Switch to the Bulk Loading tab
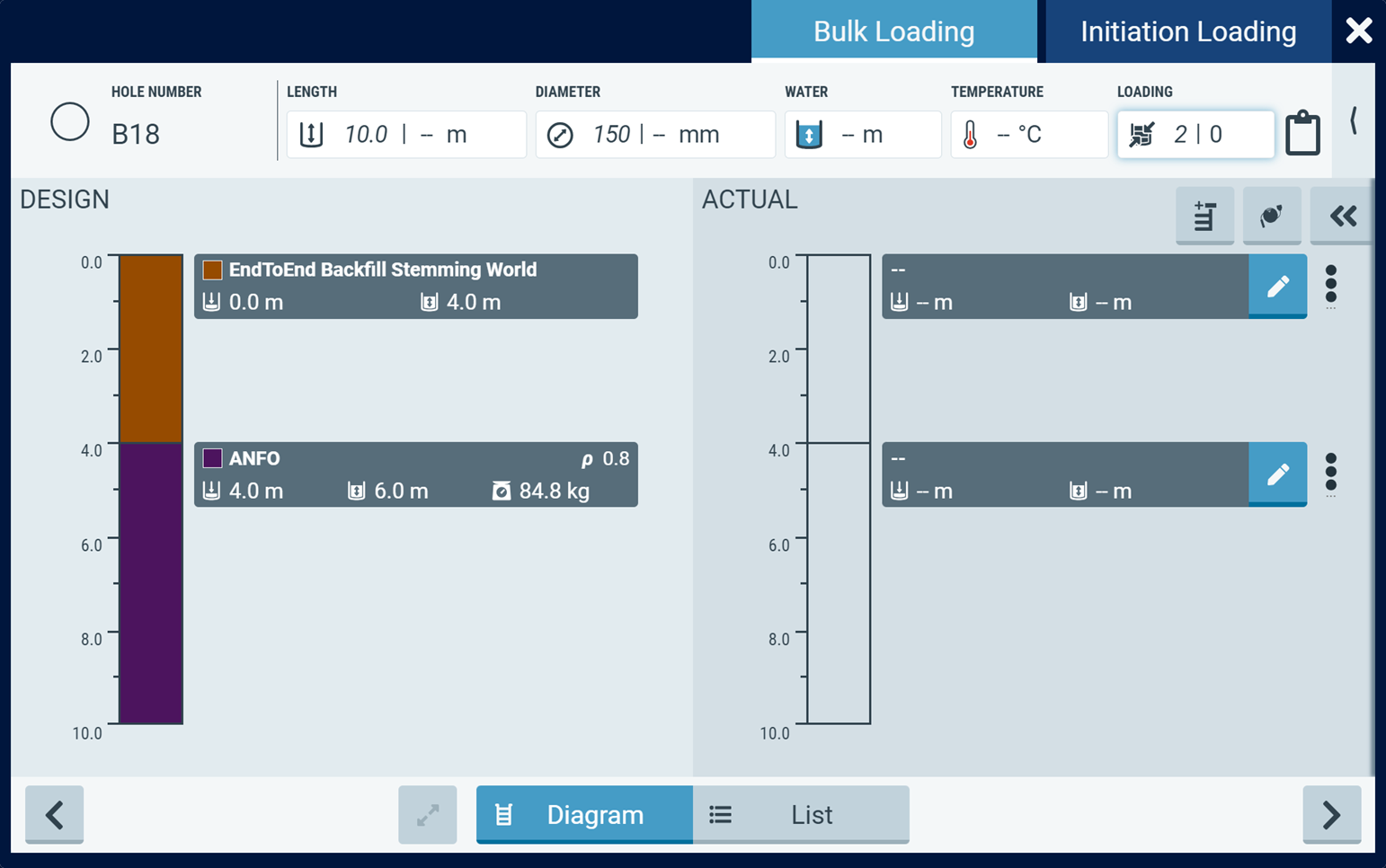 point(893,31)
